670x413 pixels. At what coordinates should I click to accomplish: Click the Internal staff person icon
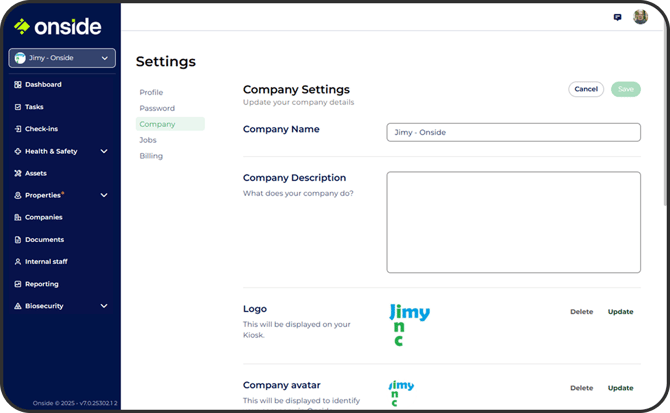point(18,262)
